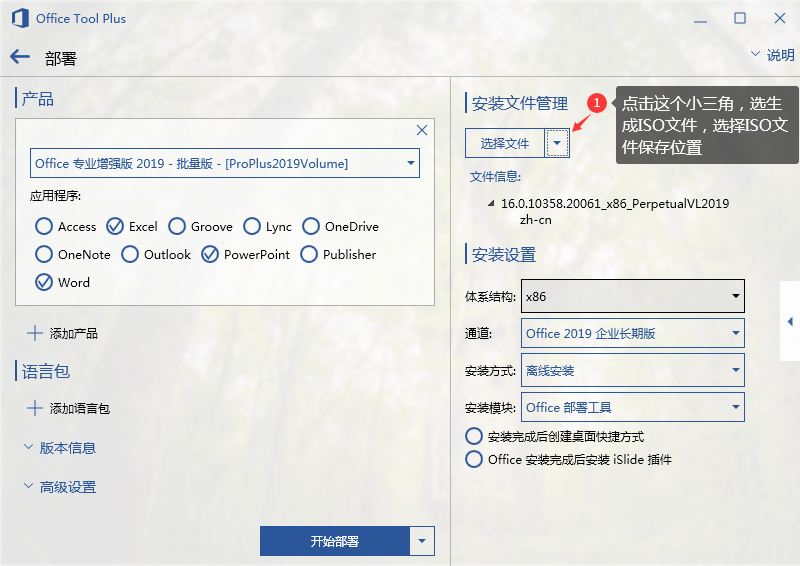Screen dimensions: 800x566
Task: Expand the 版本信息 section
Action: (x=60, y=448)
